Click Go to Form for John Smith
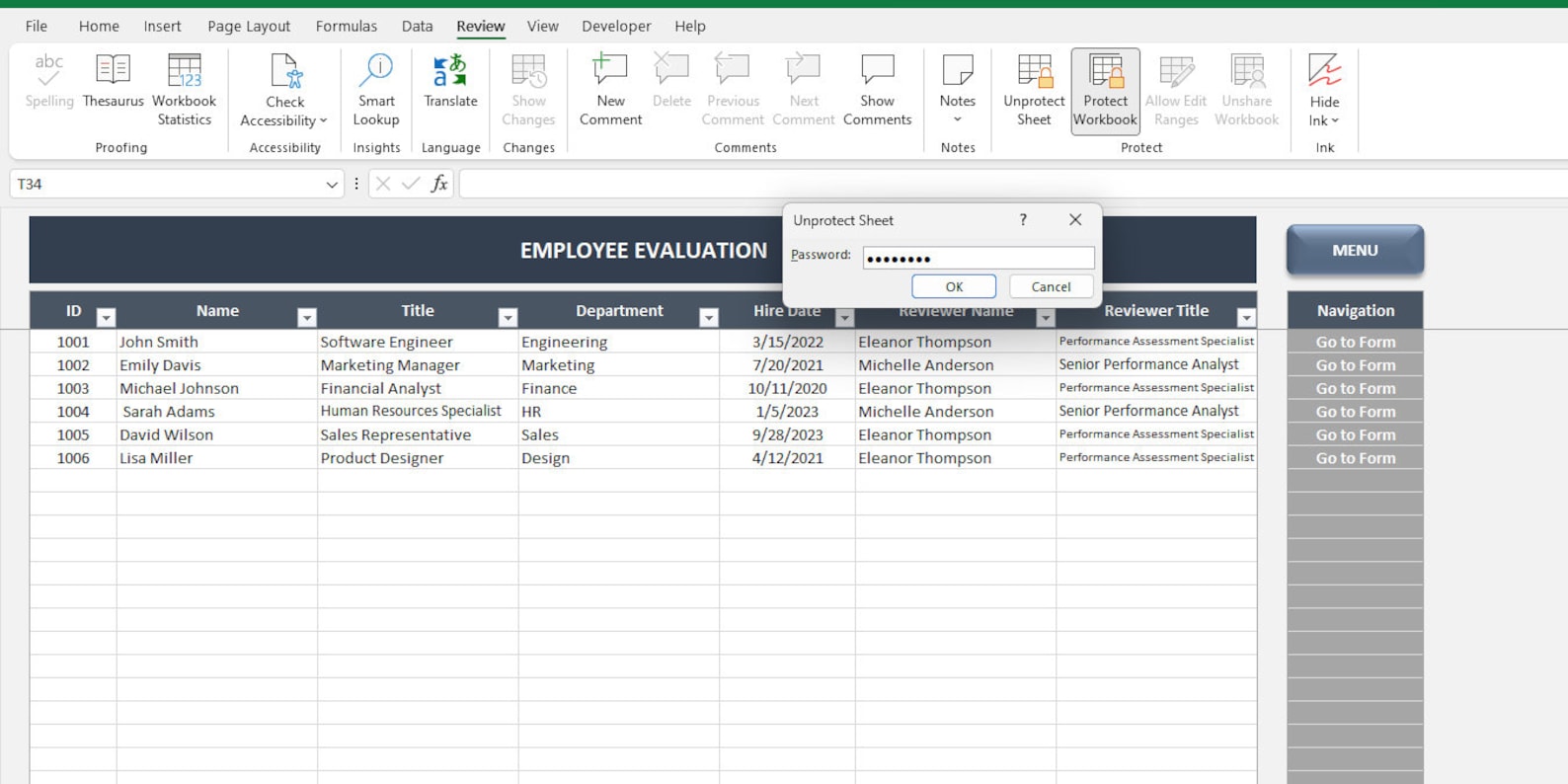This screenshot has height=784, width=1568. (1356, 342)
